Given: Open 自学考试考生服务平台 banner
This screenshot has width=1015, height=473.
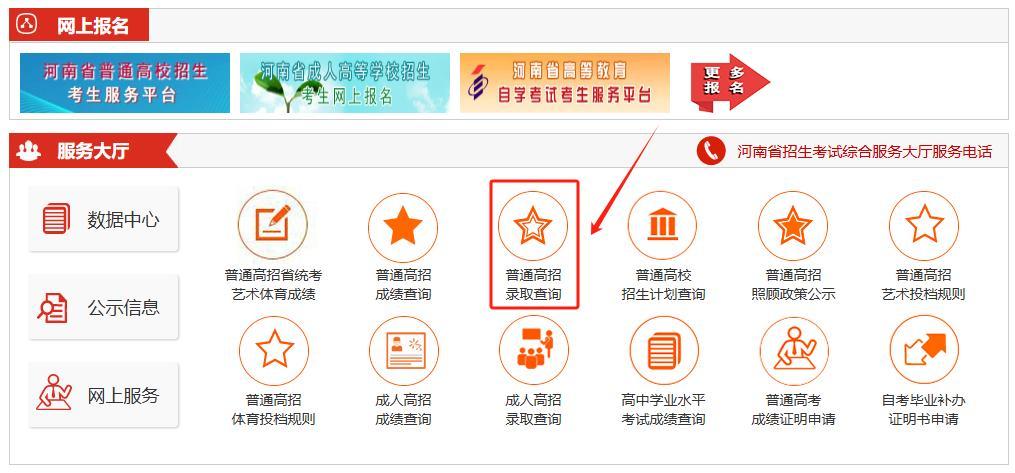Looking at the screenshot, I should (x=565, y=83).
